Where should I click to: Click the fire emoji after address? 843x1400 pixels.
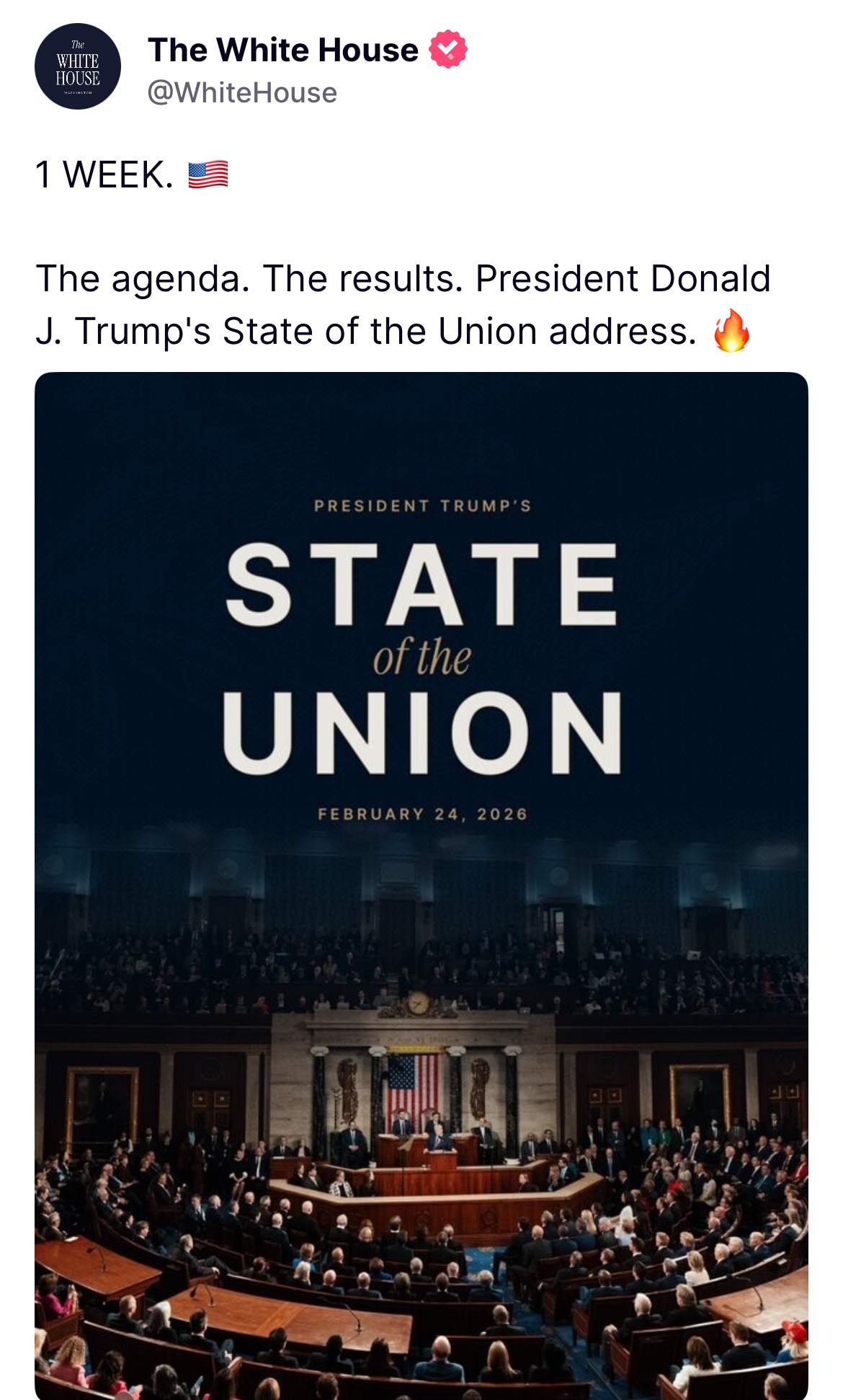click(731, 331)
